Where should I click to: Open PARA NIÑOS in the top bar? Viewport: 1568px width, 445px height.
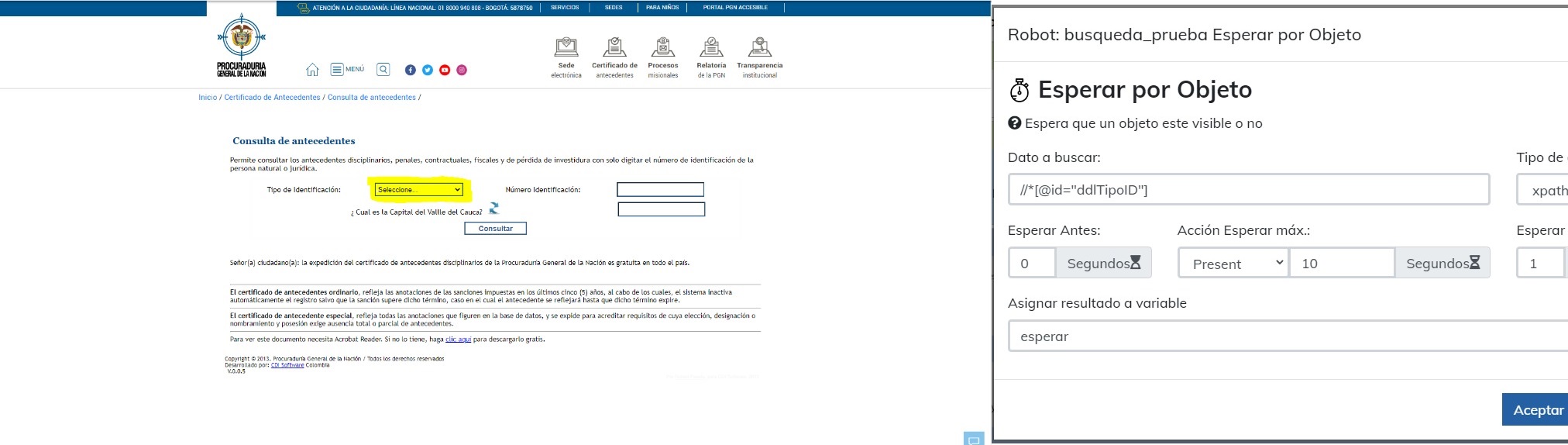pyautogui.click(x=662, y=8)
